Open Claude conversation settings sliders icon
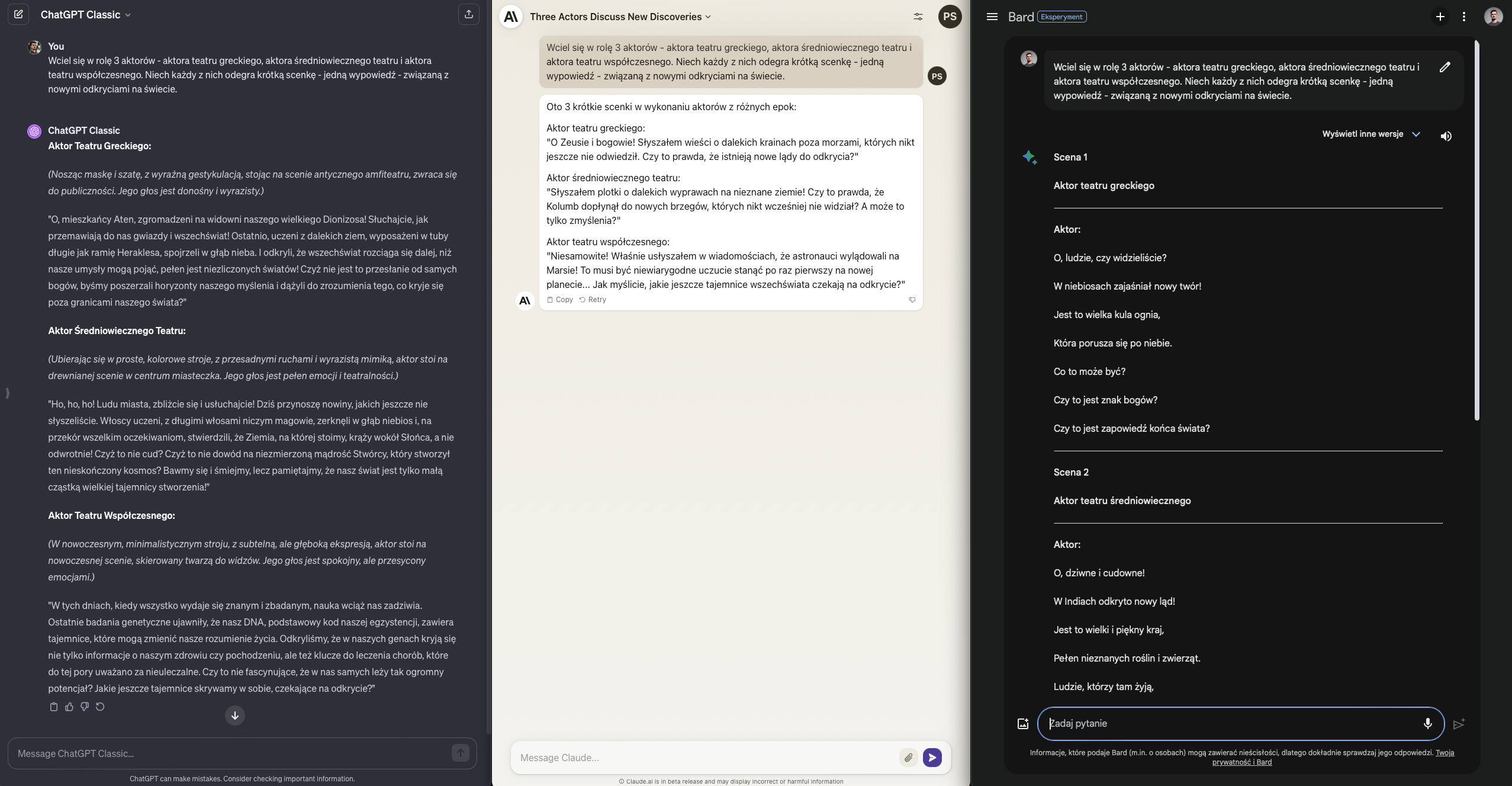Viewport: 1512px width, 786px height. (918, 17)
